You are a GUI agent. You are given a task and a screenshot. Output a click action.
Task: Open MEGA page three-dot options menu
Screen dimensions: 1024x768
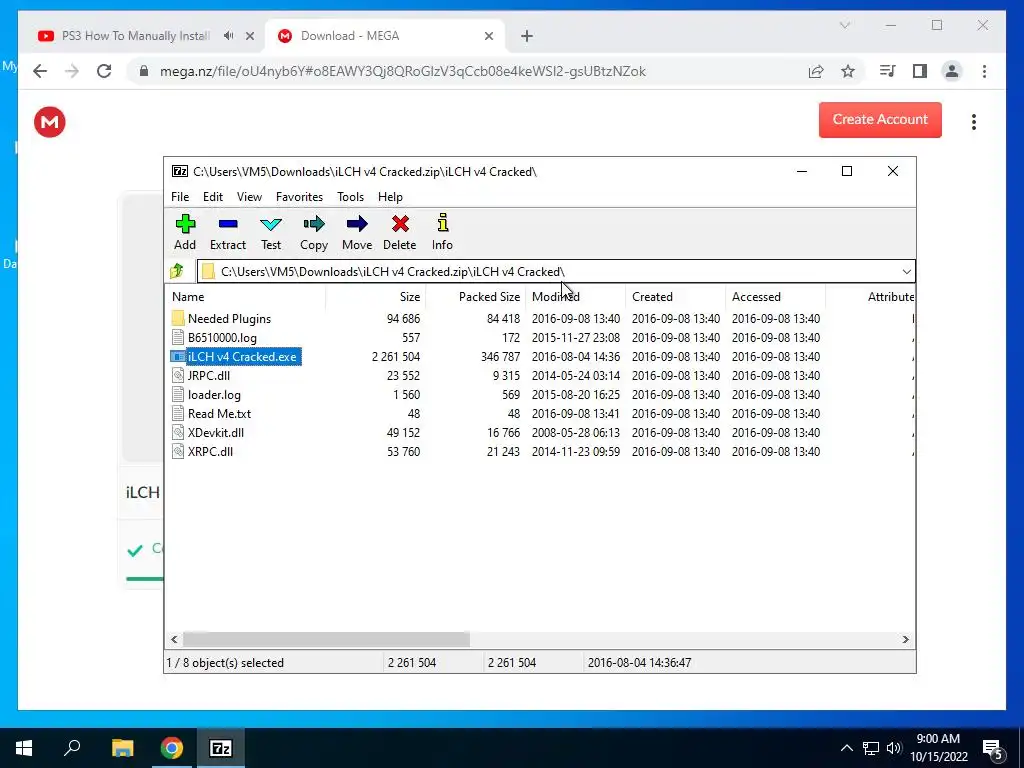[x=973, y=121]
